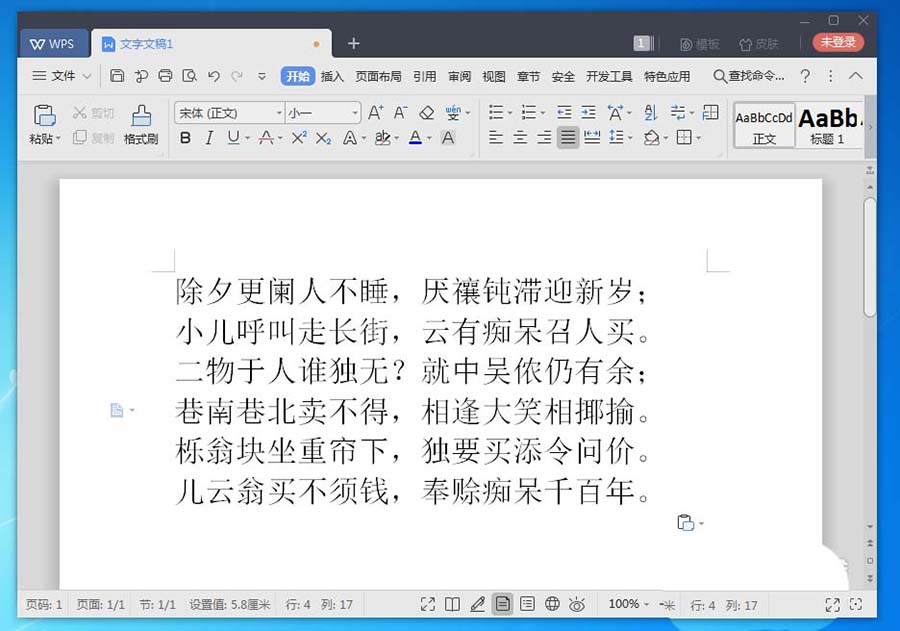Select the subscript formatting icon

click(323, 137)
